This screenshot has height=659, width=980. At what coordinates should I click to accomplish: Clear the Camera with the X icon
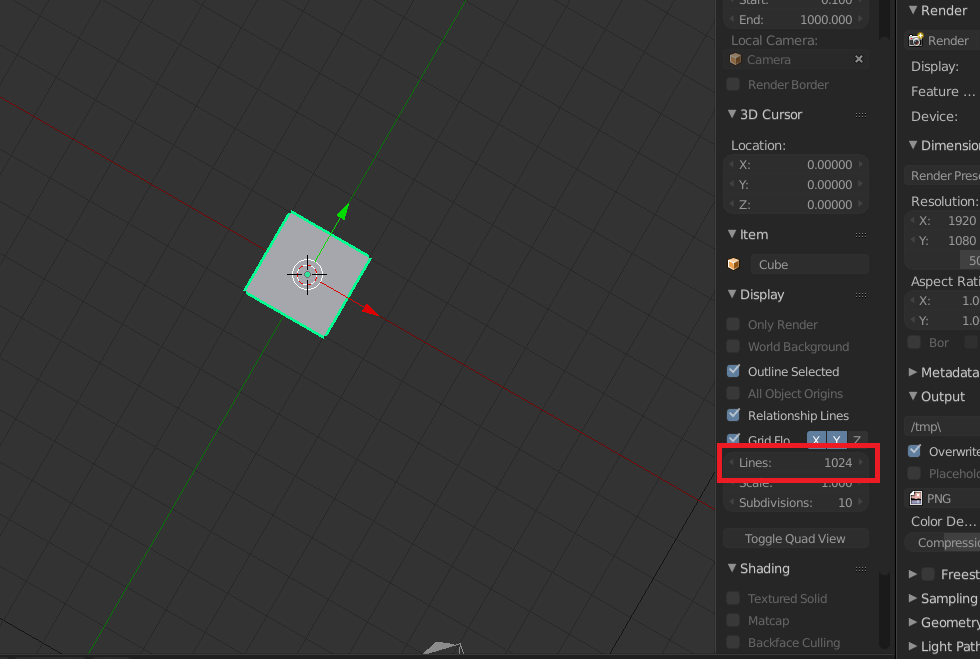(858, 59)
